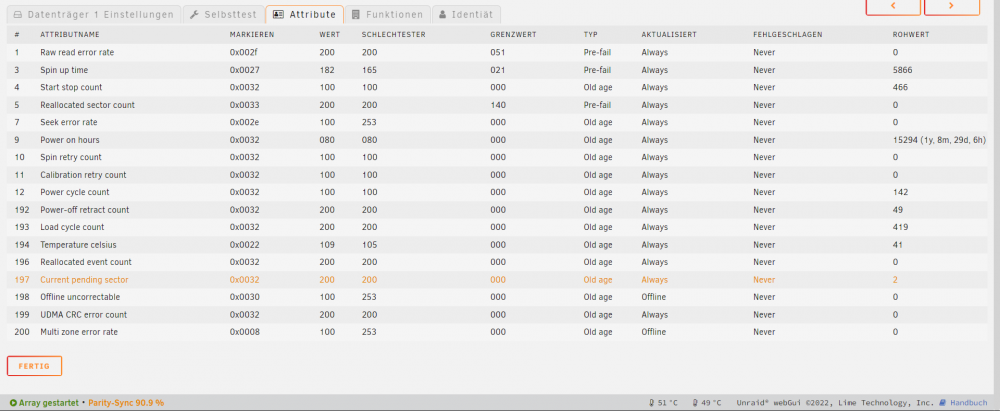Click the 51 °C temperature icon
Screen dimensions: 1000x411
pos(652,403)
